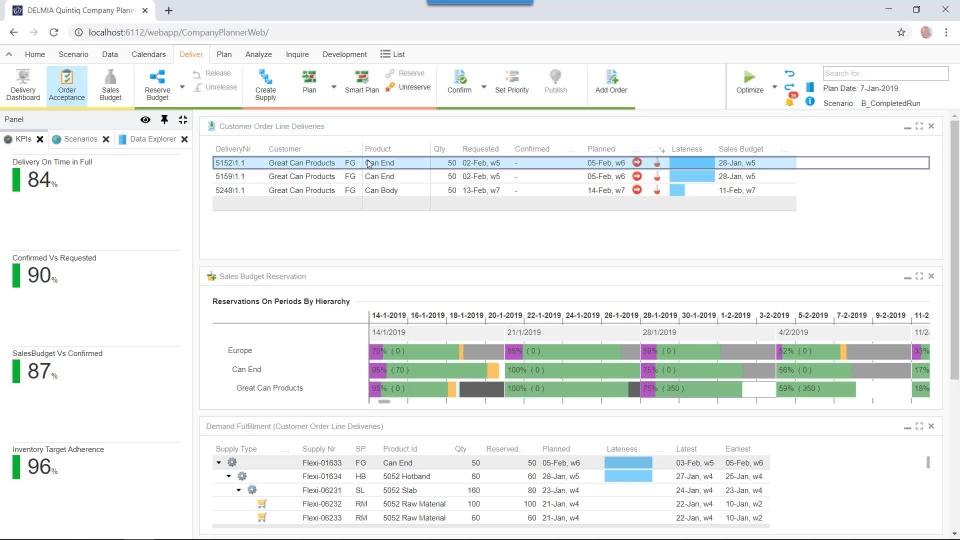Open the Data Explorer panel tab
The width and height of the screenshot is (960, 540).
[x=152, y=139]
